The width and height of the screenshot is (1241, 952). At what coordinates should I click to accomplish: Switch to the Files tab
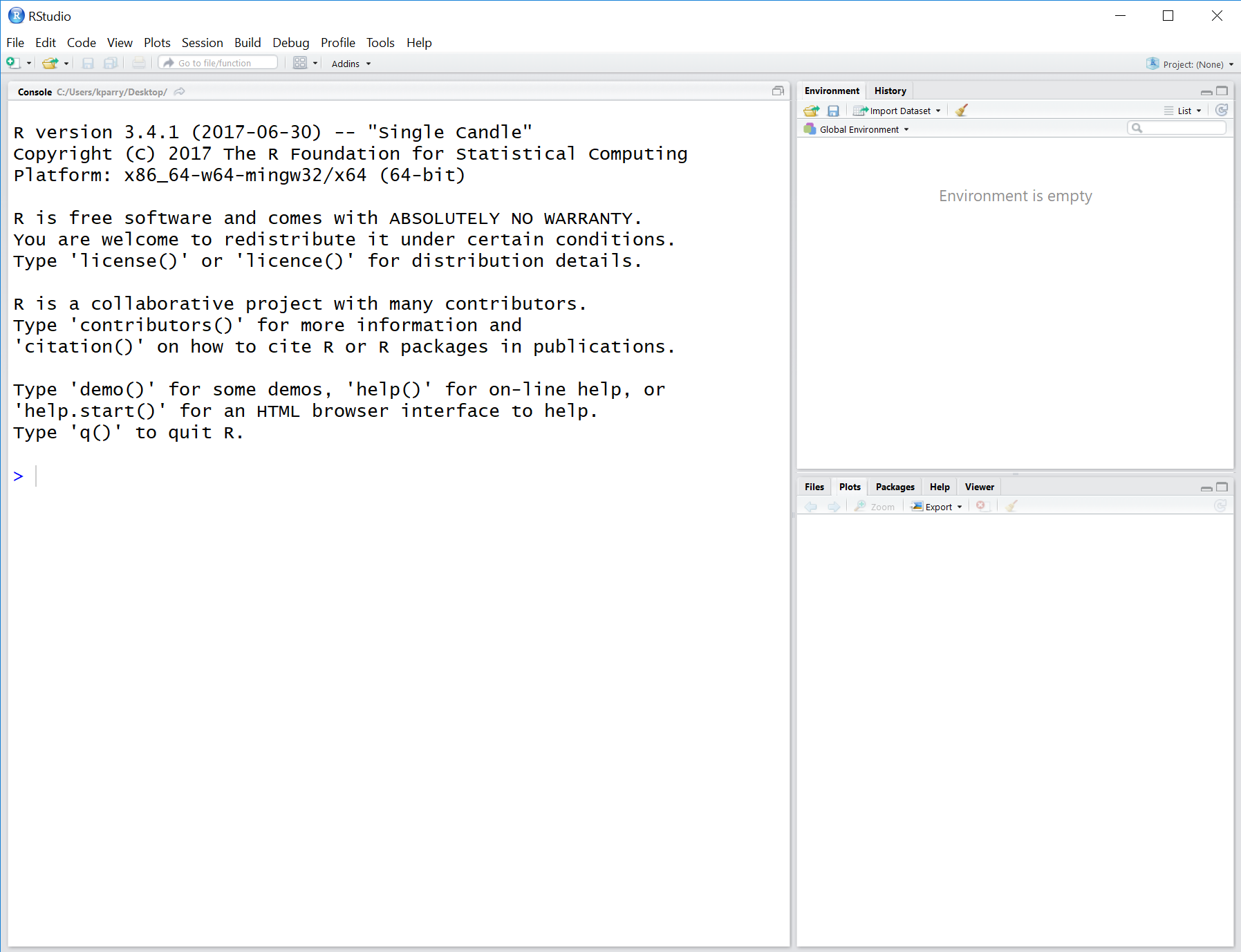(814, 487)
